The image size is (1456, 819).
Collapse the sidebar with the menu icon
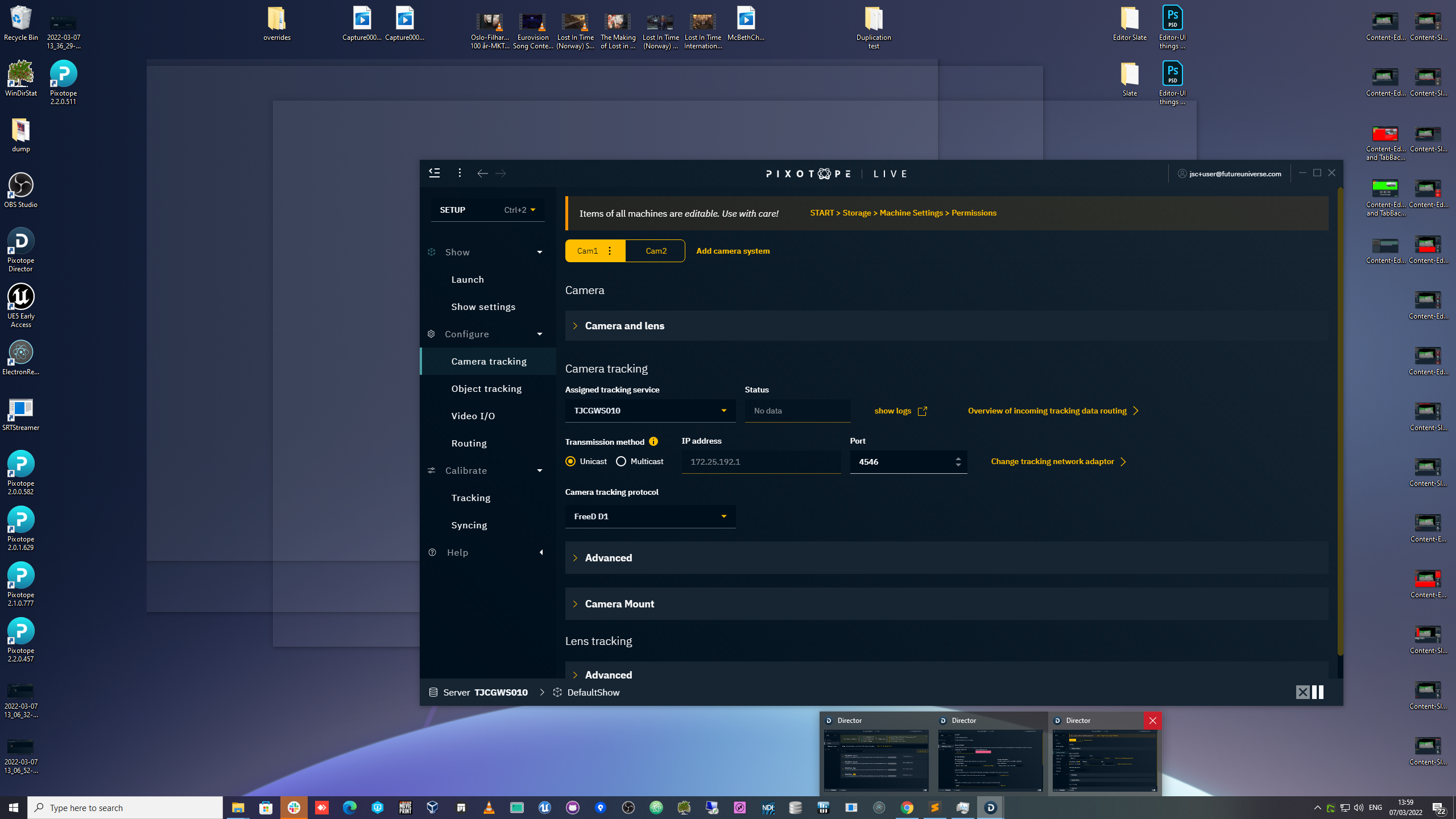point(435,173)
